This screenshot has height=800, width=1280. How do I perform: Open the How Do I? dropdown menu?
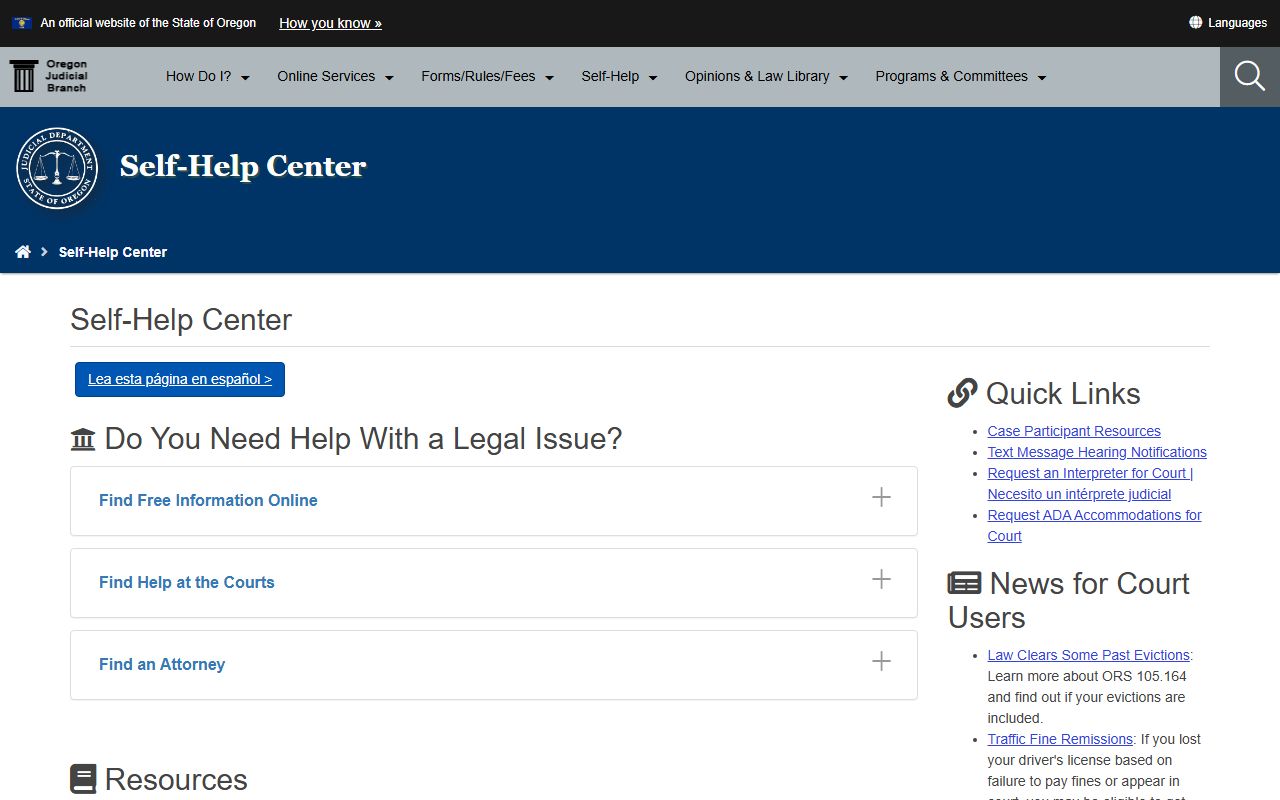tap(208, 76)
